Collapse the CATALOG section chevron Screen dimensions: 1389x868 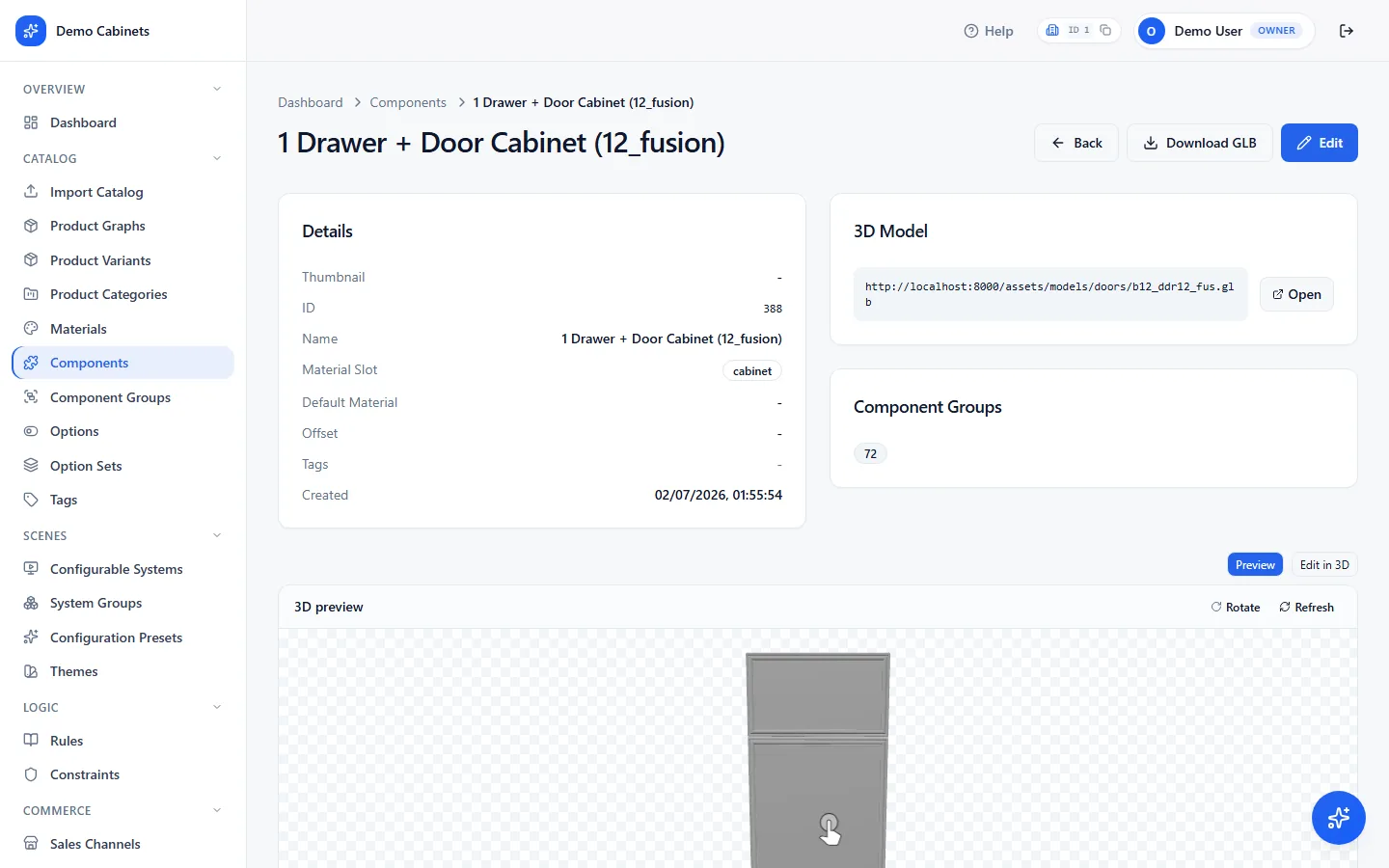[217, 158]
